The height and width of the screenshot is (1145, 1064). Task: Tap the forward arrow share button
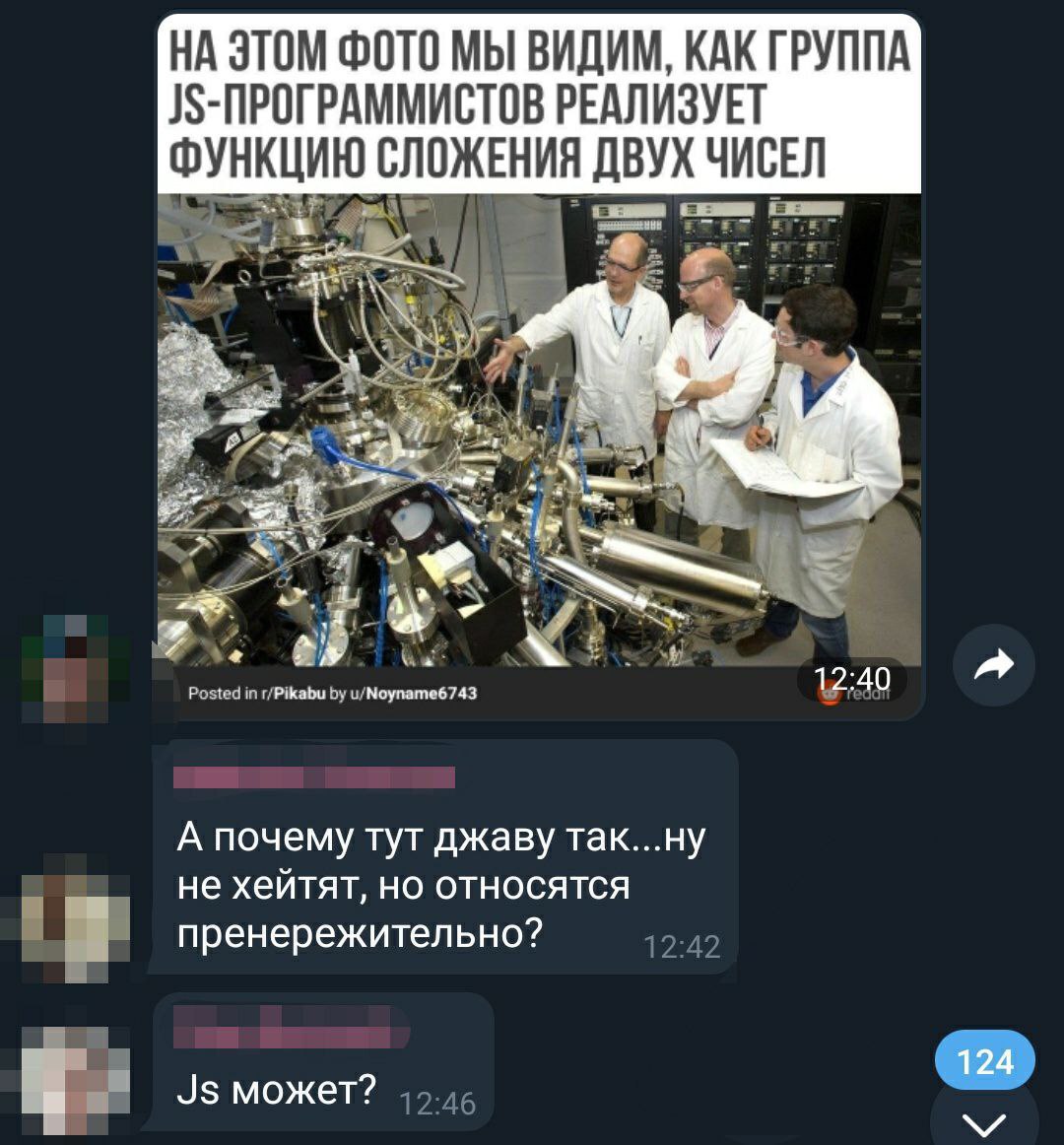[994, 665]
